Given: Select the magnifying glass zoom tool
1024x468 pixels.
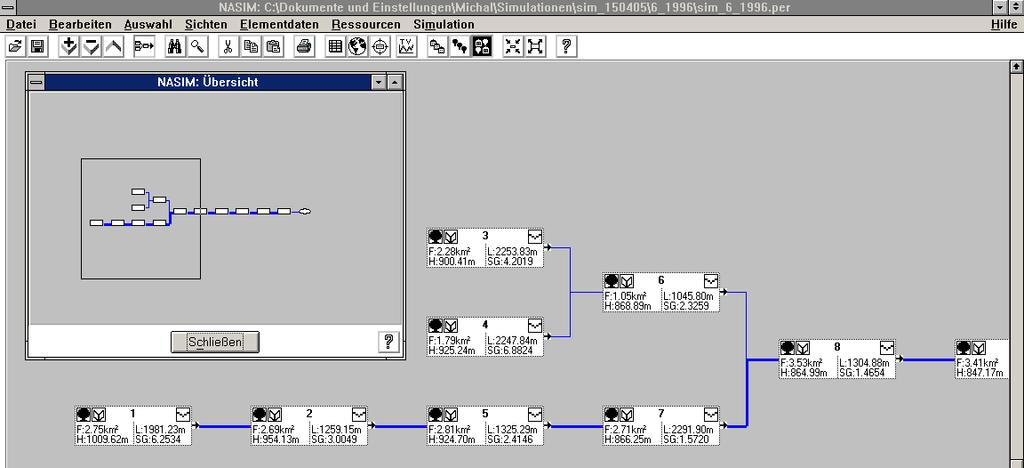Looking at the screenshot, I should (x=198, y=46).
